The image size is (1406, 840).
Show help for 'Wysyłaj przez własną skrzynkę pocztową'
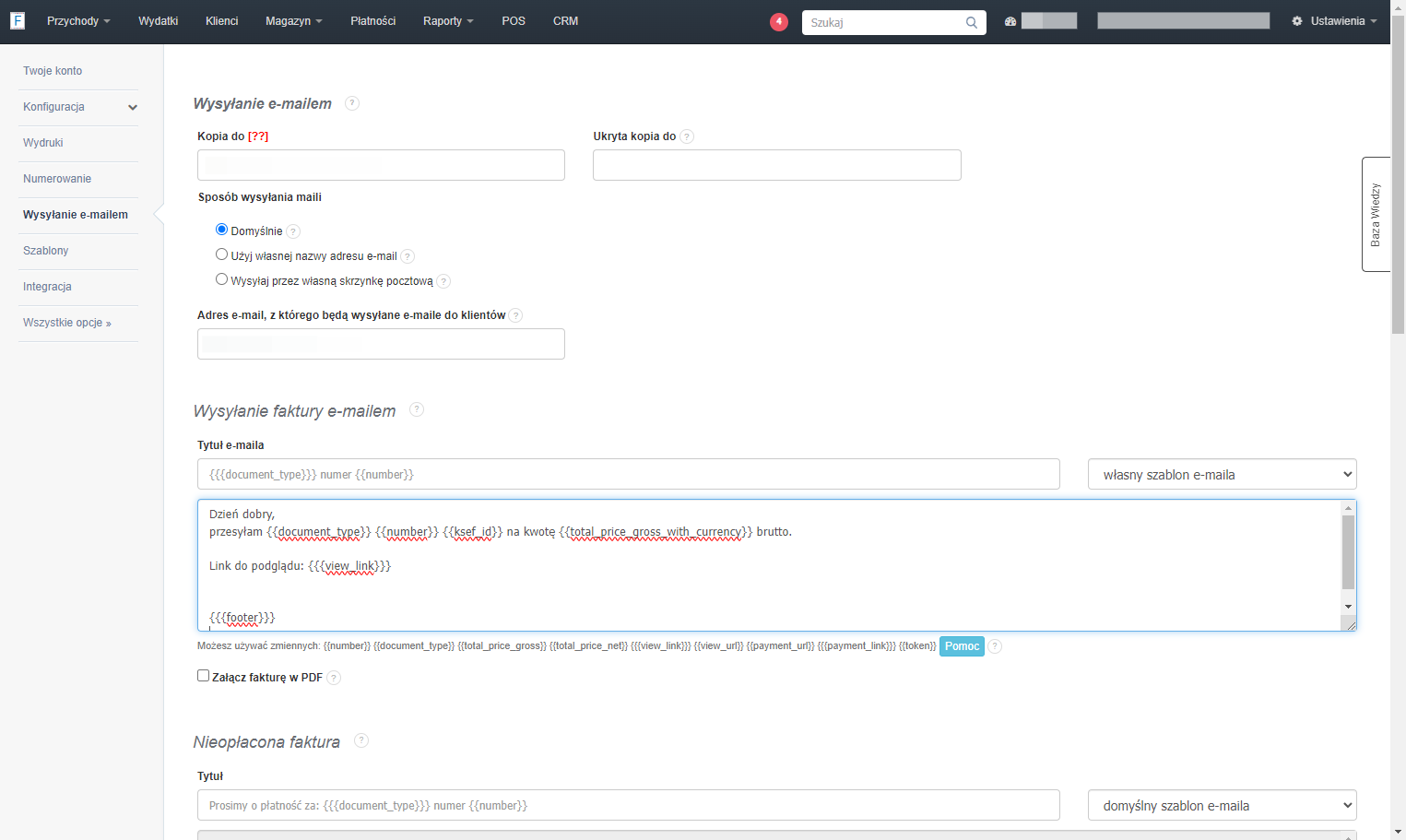coord(443,281)
